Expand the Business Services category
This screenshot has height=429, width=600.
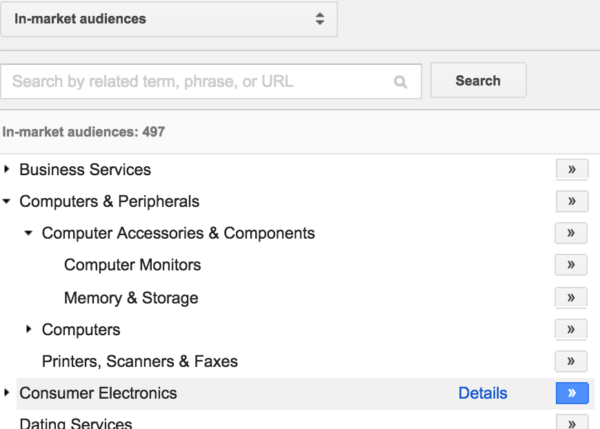click(7, 169)
